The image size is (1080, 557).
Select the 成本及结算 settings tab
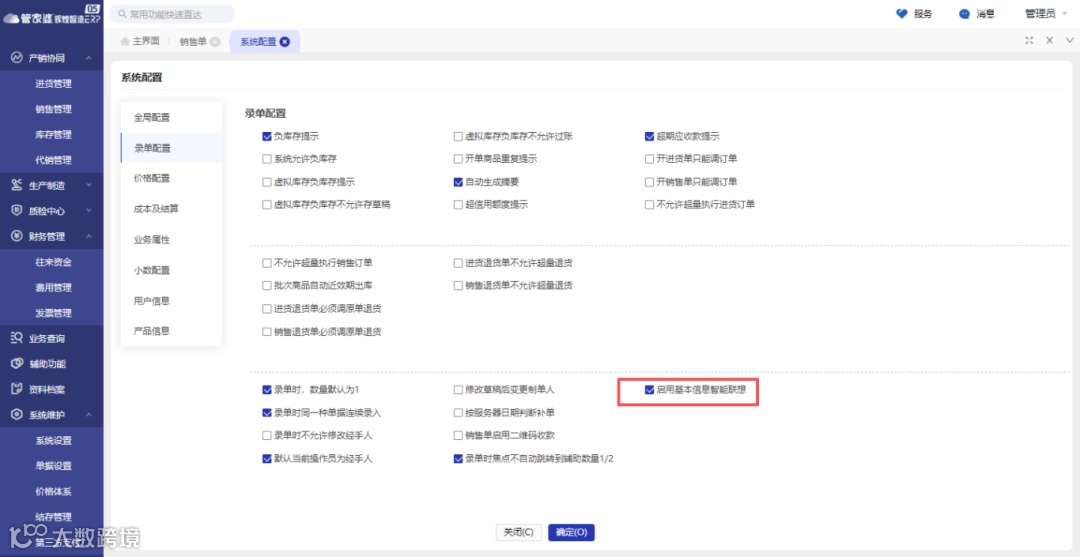171,209
